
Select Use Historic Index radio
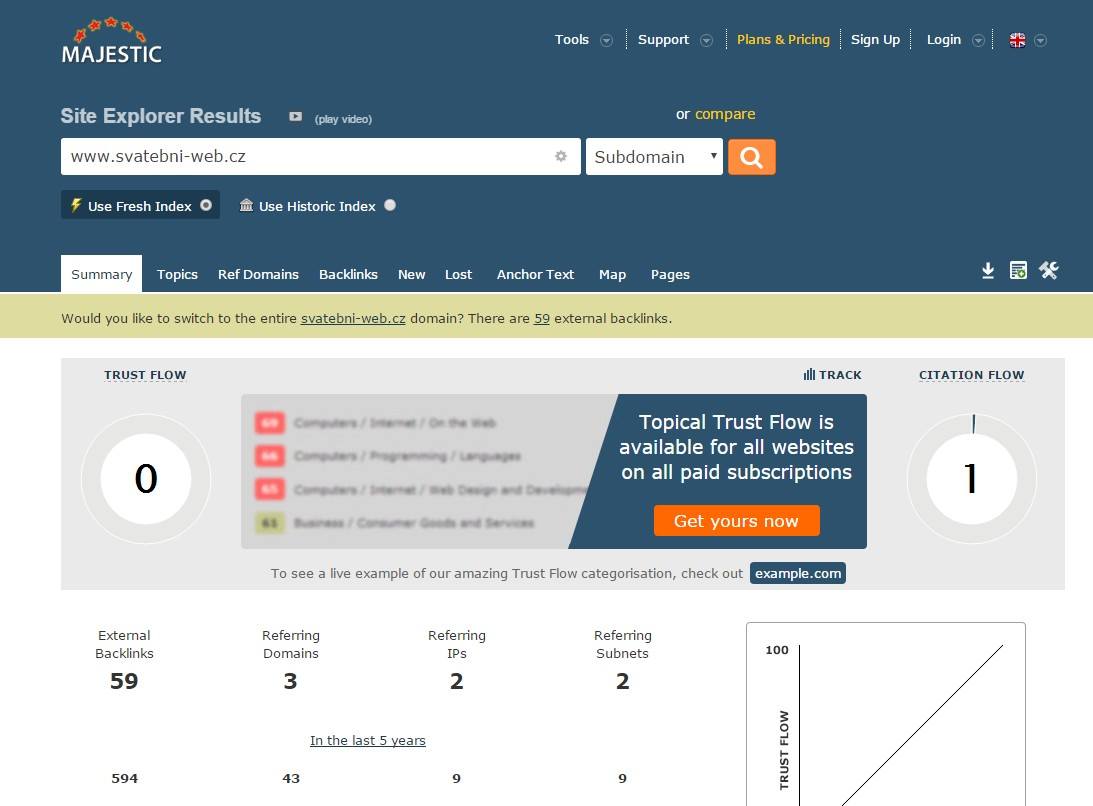coord(390,205)
